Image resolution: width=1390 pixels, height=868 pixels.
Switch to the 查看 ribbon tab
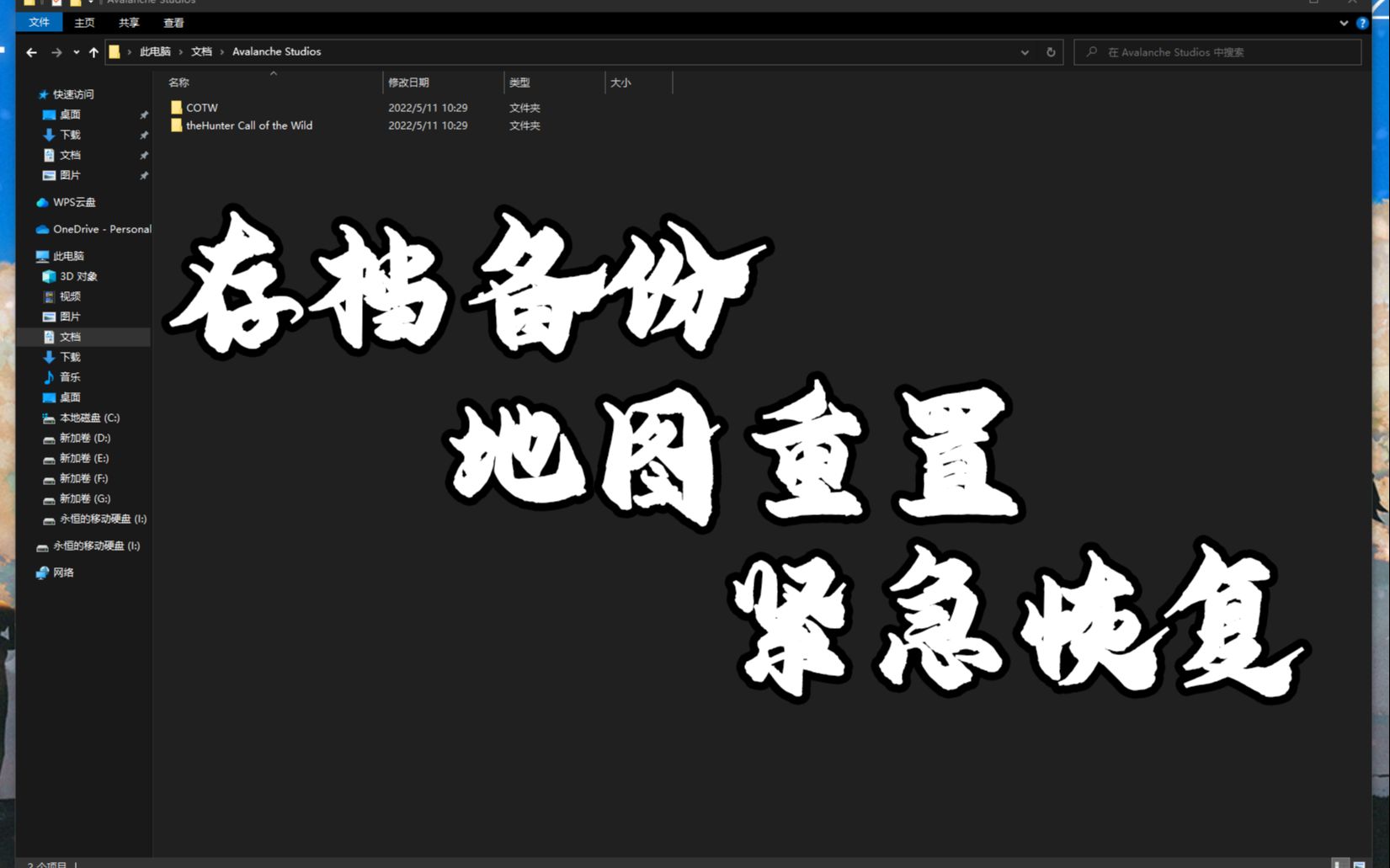pos(173,23)
